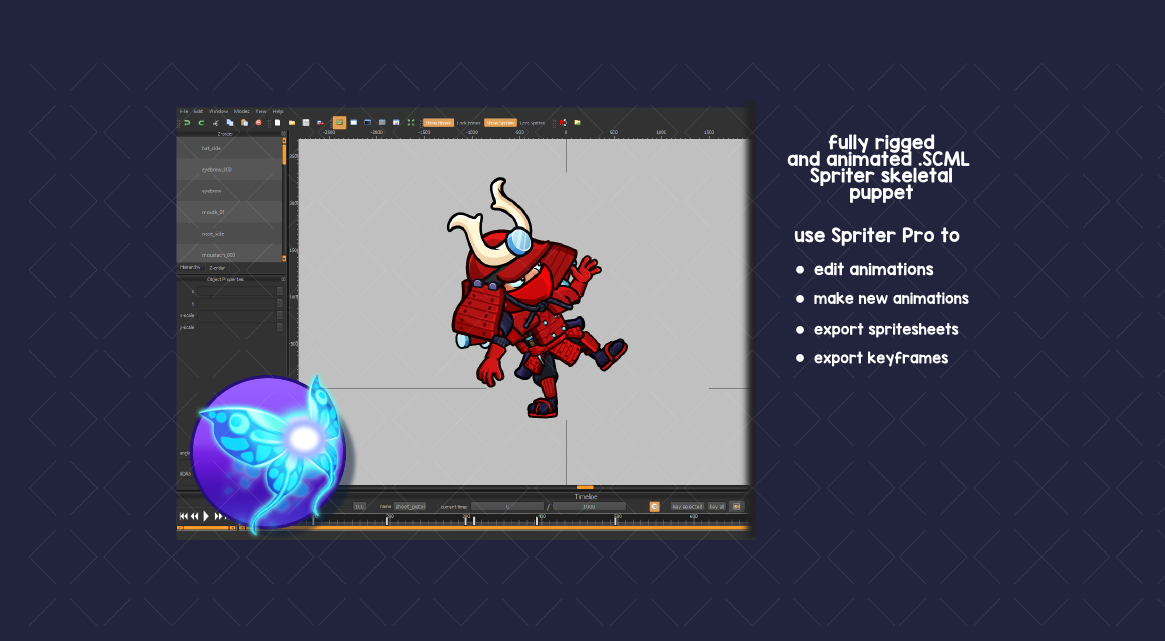Open the Modes menu
The width and height of the screenshot is (1165, 641).
pyautogui.click(x=241, y=111)
